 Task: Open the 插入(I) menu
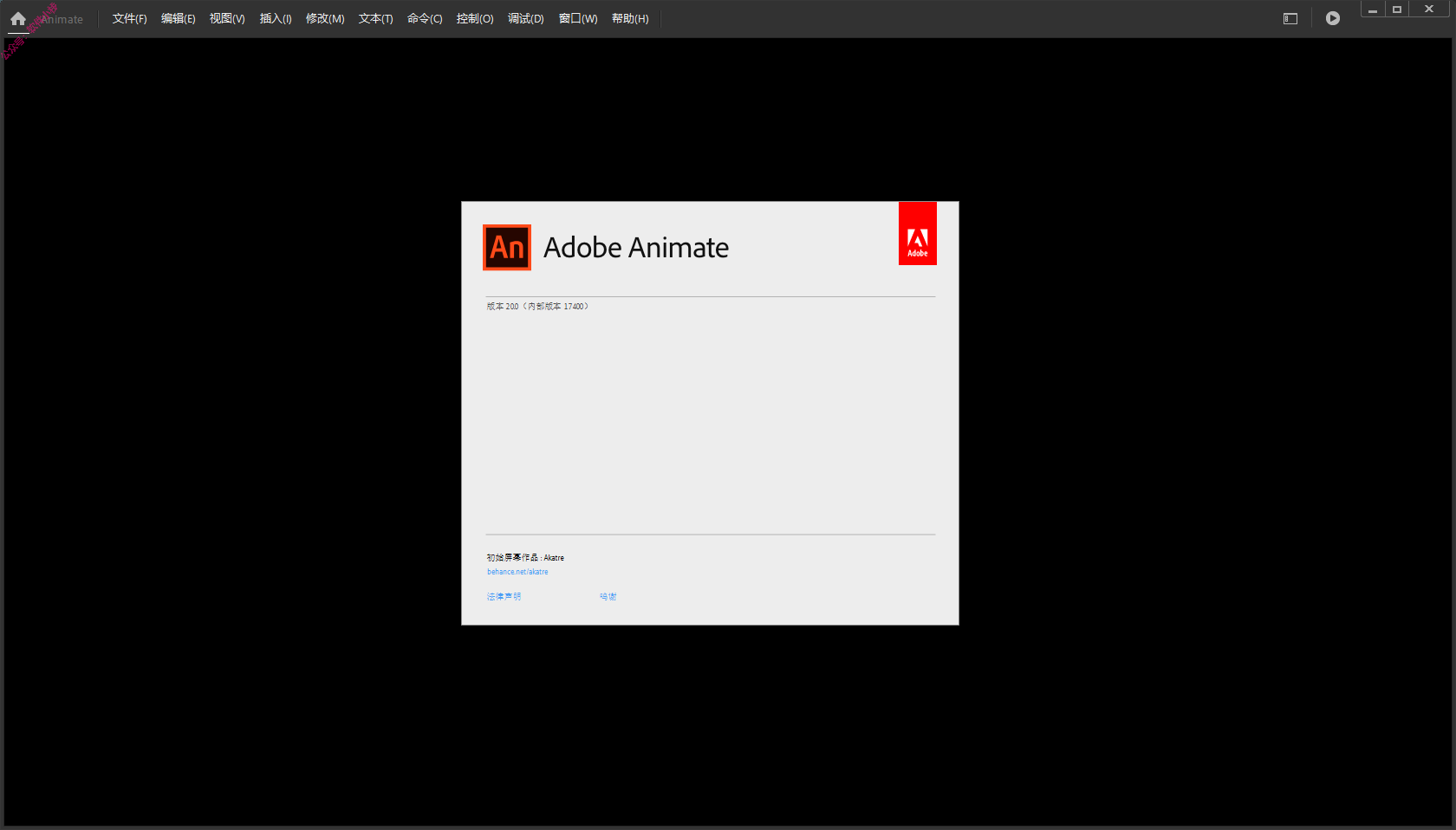[x=276, y=18]
